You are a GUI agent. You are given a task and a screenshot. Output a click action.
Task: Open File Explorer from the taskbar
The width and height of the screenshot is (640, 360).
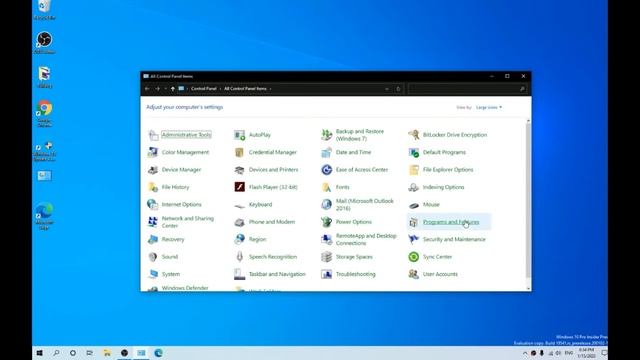tap(107, 353)
